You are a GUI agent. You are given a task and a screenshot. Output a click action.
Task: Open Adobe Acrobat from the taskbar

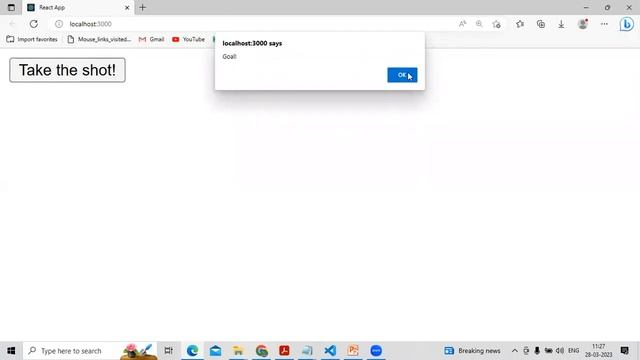284,351
